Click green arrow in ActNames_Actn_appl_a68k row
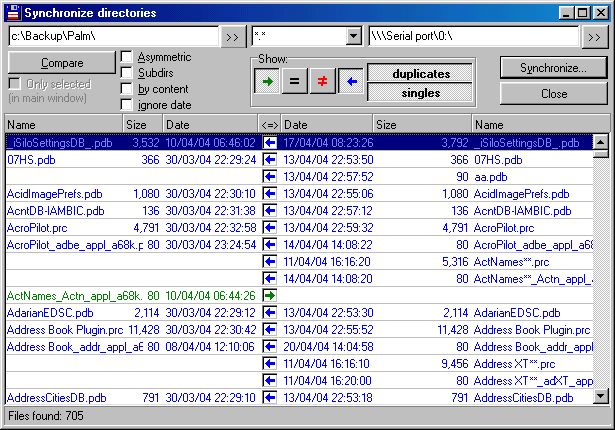 pyautogui.click(x=270, y=295)
